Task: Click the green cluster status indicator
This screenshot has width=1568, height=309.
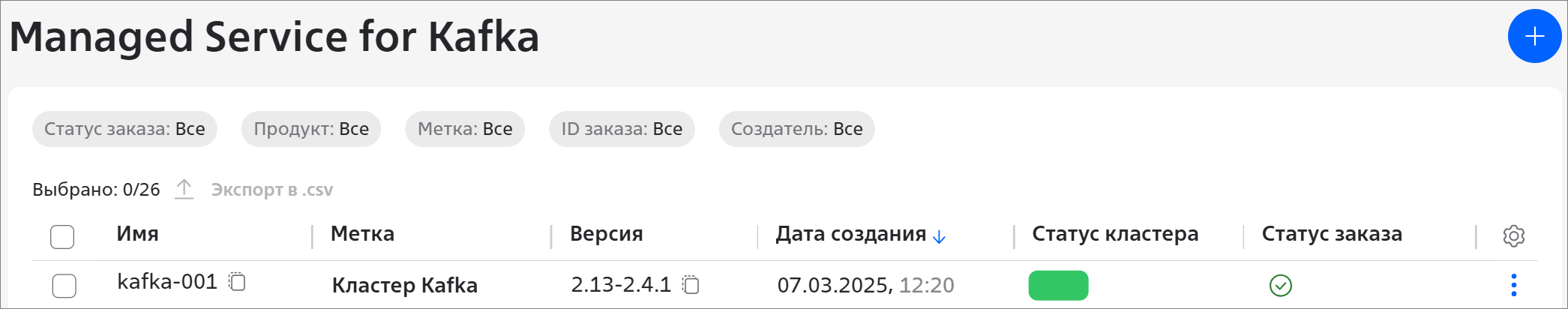Action: tap(1058, 285)
